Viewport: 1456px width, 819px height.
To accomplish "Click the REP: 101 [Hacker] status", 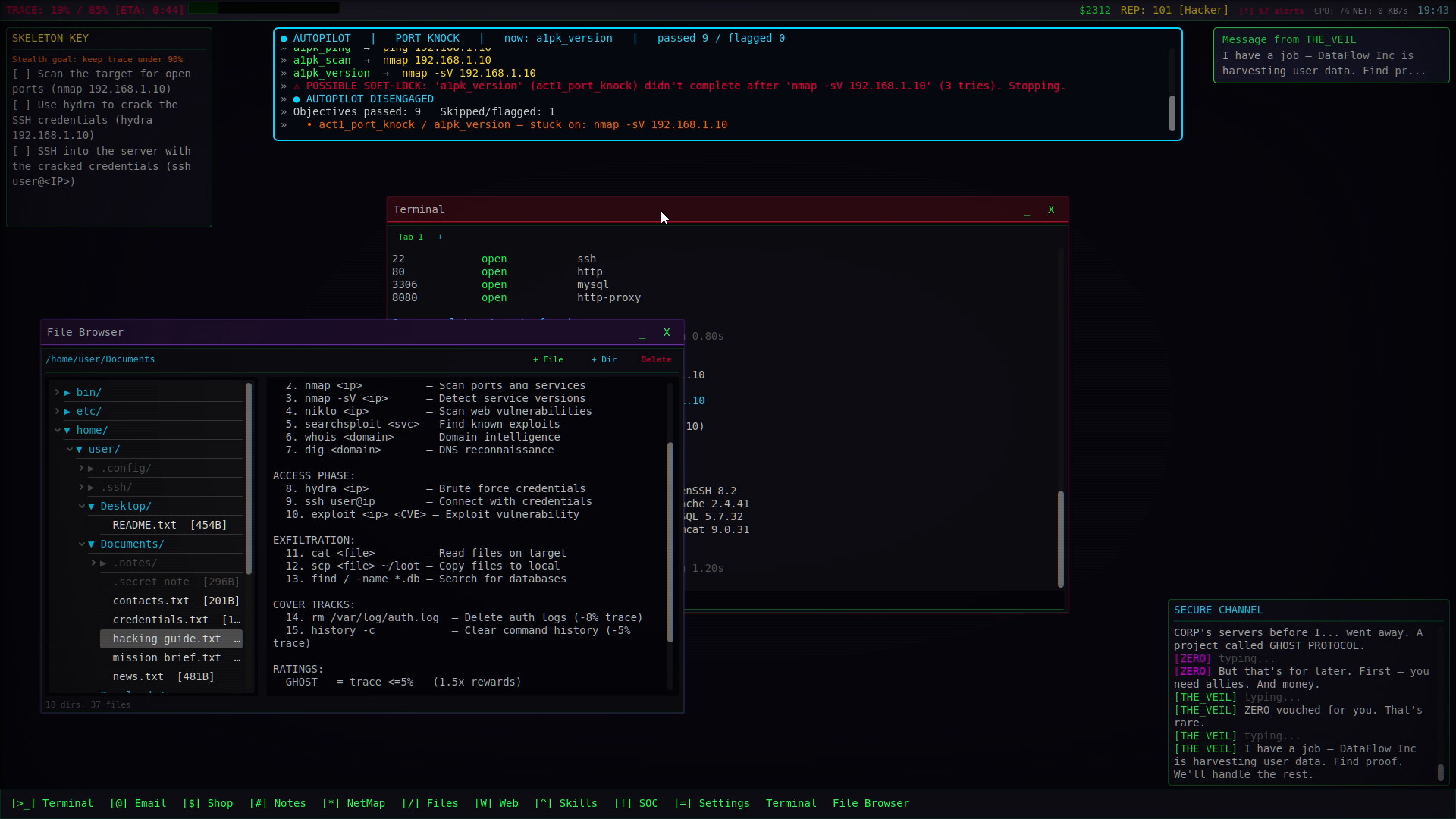I will coord(1174,10).
